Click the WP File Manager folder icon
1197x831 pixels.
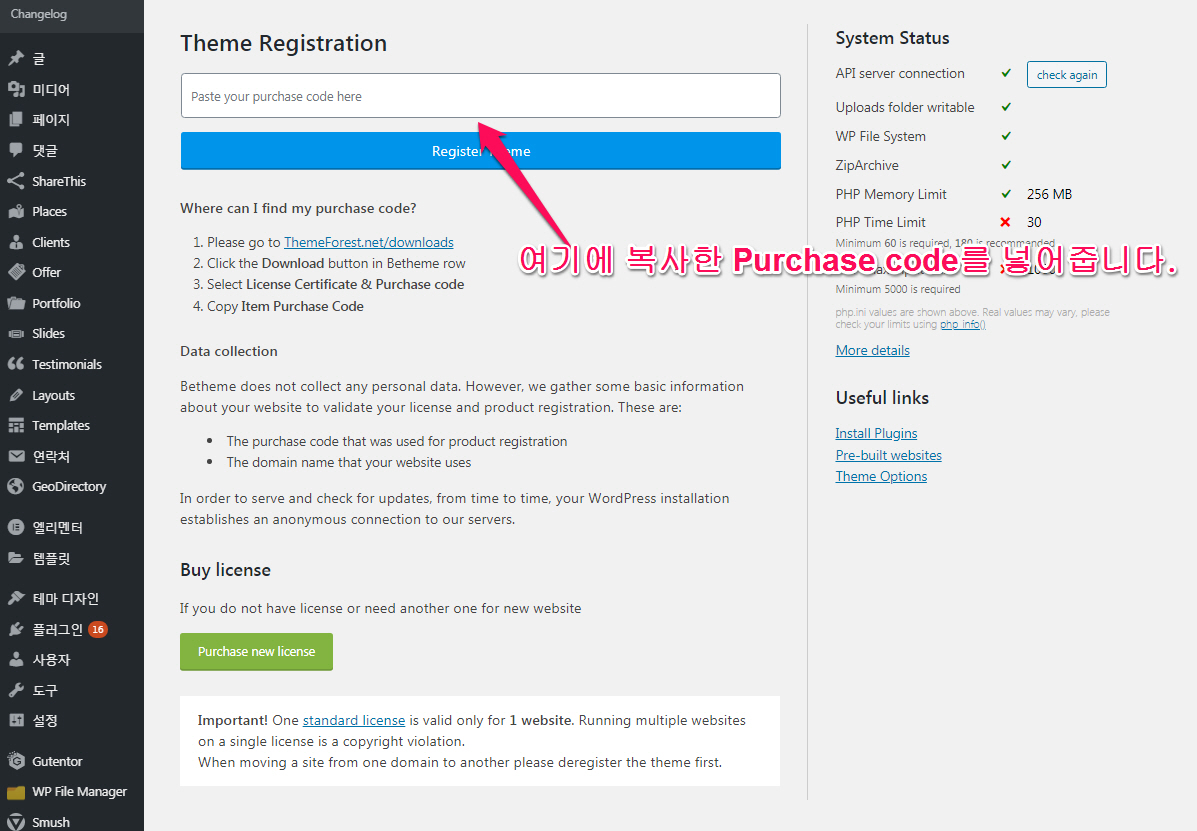click(16, 792)
